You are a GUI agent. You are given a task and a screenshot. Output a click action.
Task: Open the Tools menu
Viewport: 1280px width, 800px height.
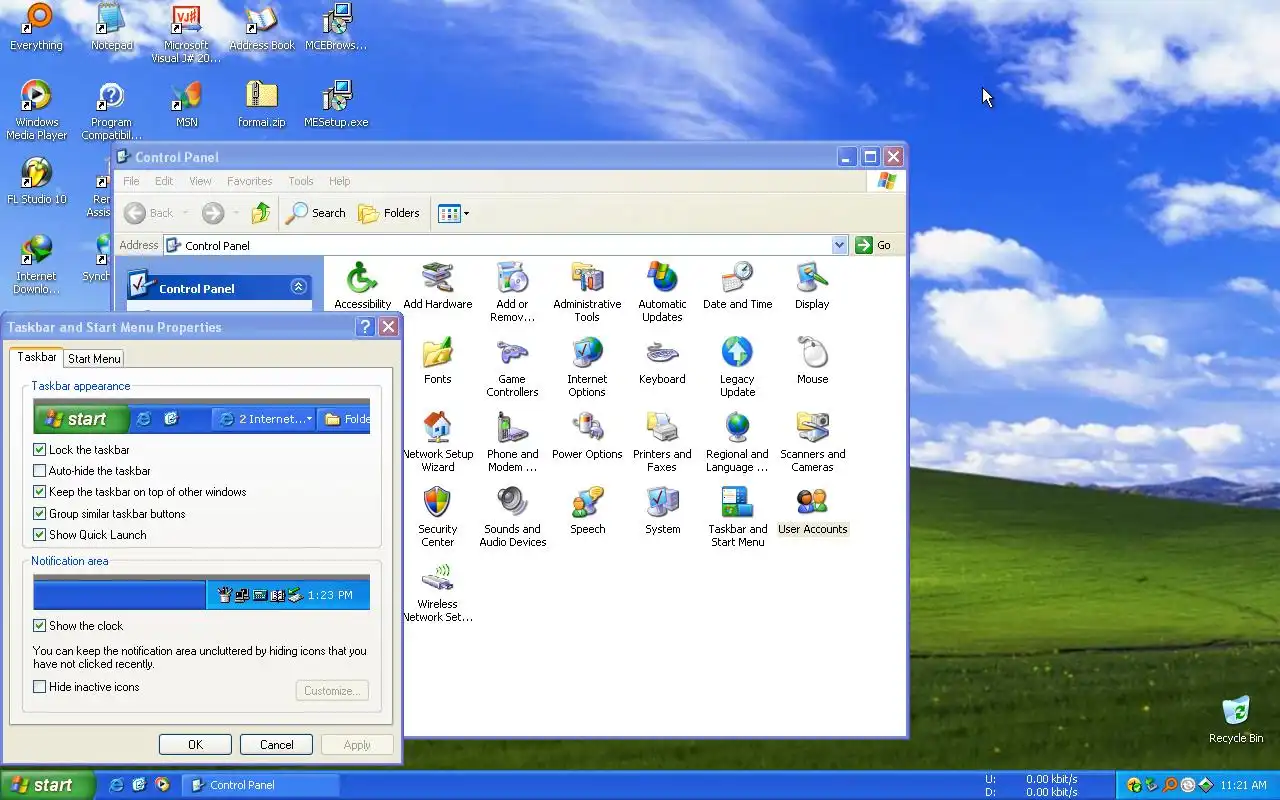301,181
